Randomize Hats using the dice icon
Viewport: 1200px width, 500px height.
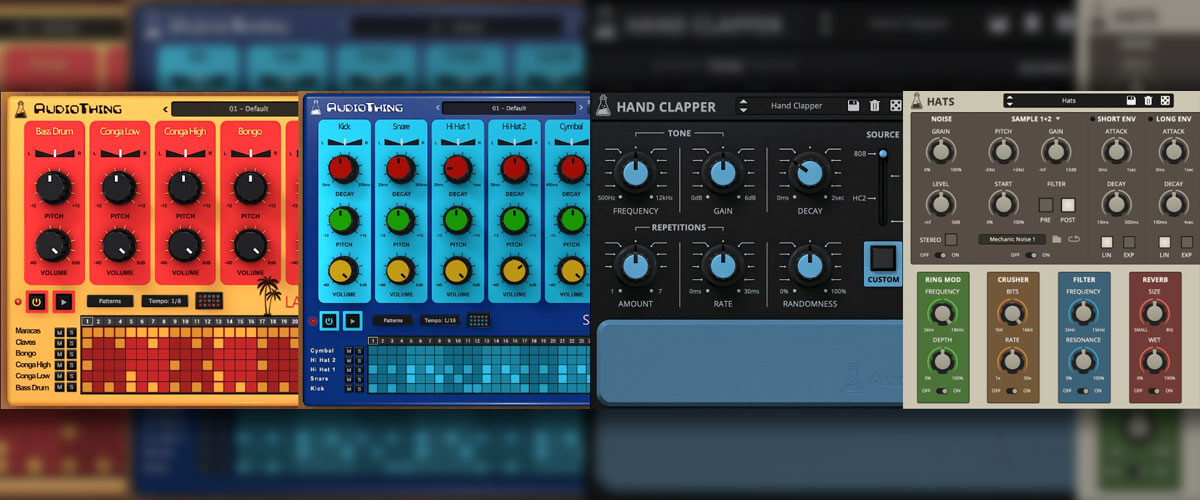coord(1165,101)
